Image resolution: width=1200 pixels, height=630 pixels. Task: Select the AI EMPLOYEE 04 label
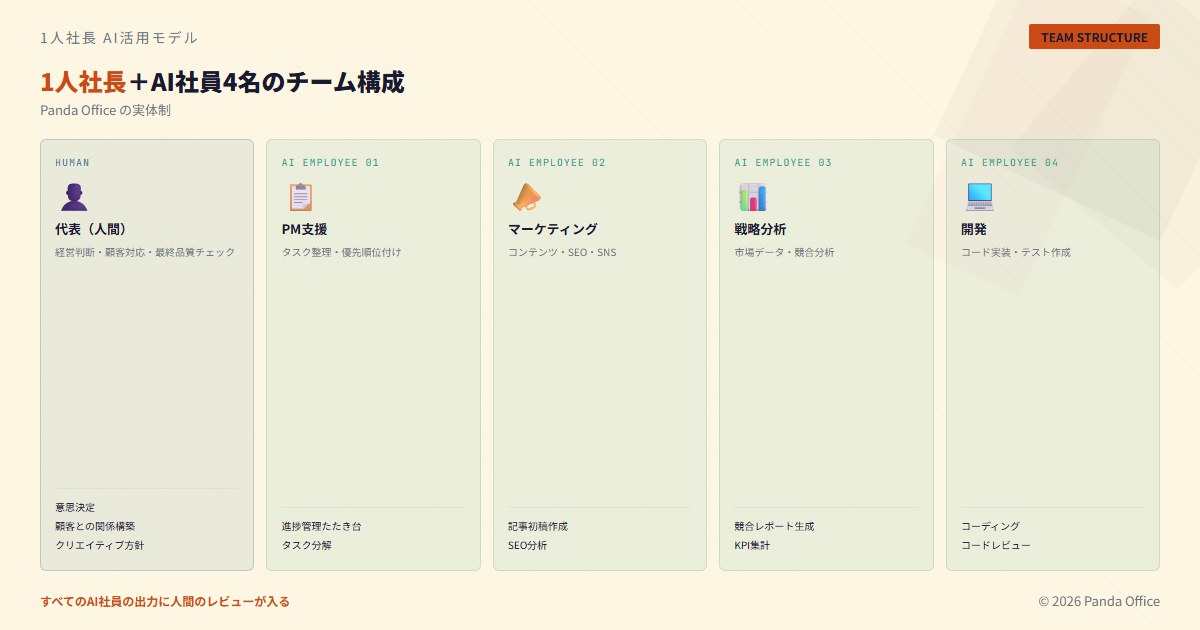point(1009,162)
